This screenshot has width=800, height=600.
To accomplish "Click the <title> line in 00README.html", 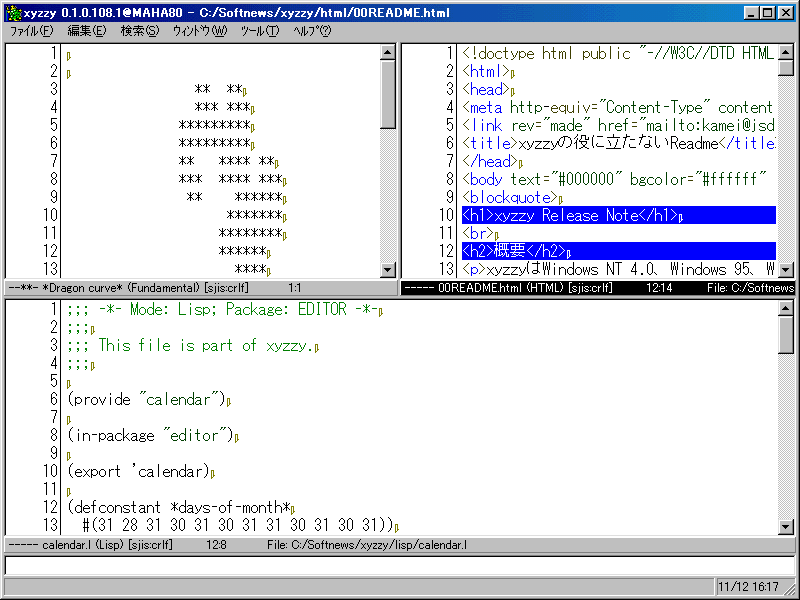I will pyautogui.click(x=619, y=143).
